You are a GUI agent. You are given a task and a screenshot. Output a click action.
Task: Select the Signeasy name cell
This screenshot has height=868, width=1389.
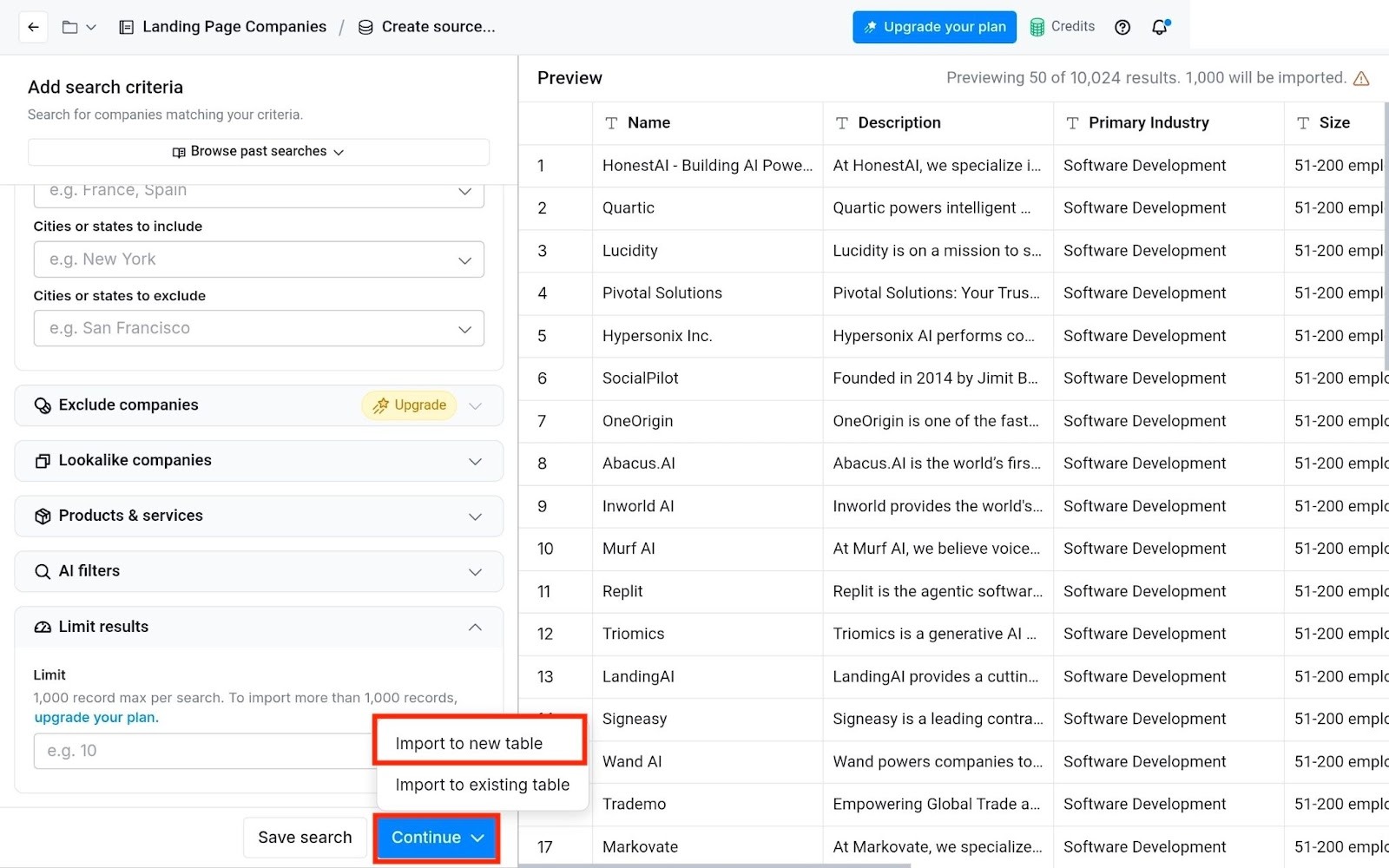point(708,719)
